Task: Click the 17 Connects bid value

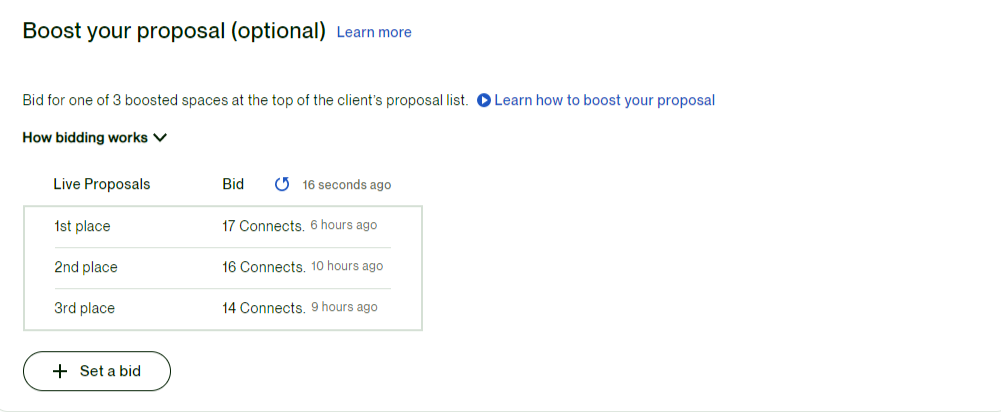Action: click(263, 226)
